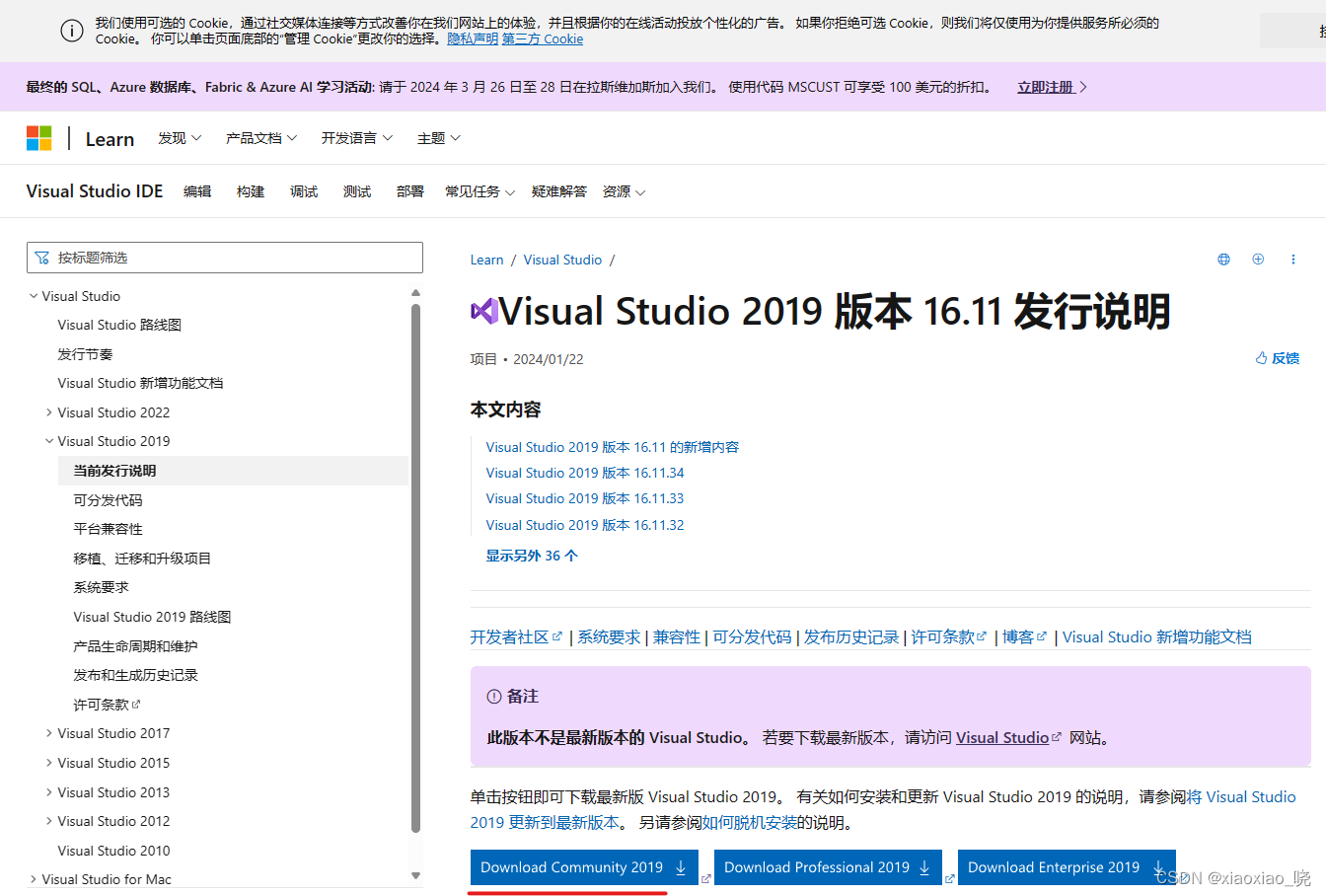Viewport: 1326px width, 896px height.
Task: Click Community 2019 download arrow icon
Action: (x=681, y=867)
